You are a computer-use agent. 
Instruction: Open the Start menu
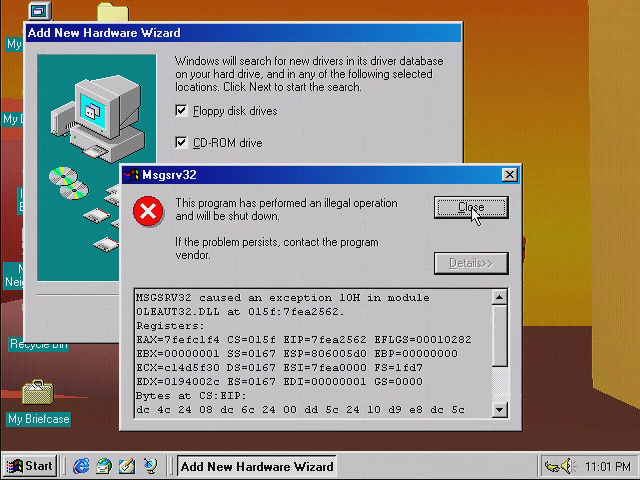pos(30,466)
